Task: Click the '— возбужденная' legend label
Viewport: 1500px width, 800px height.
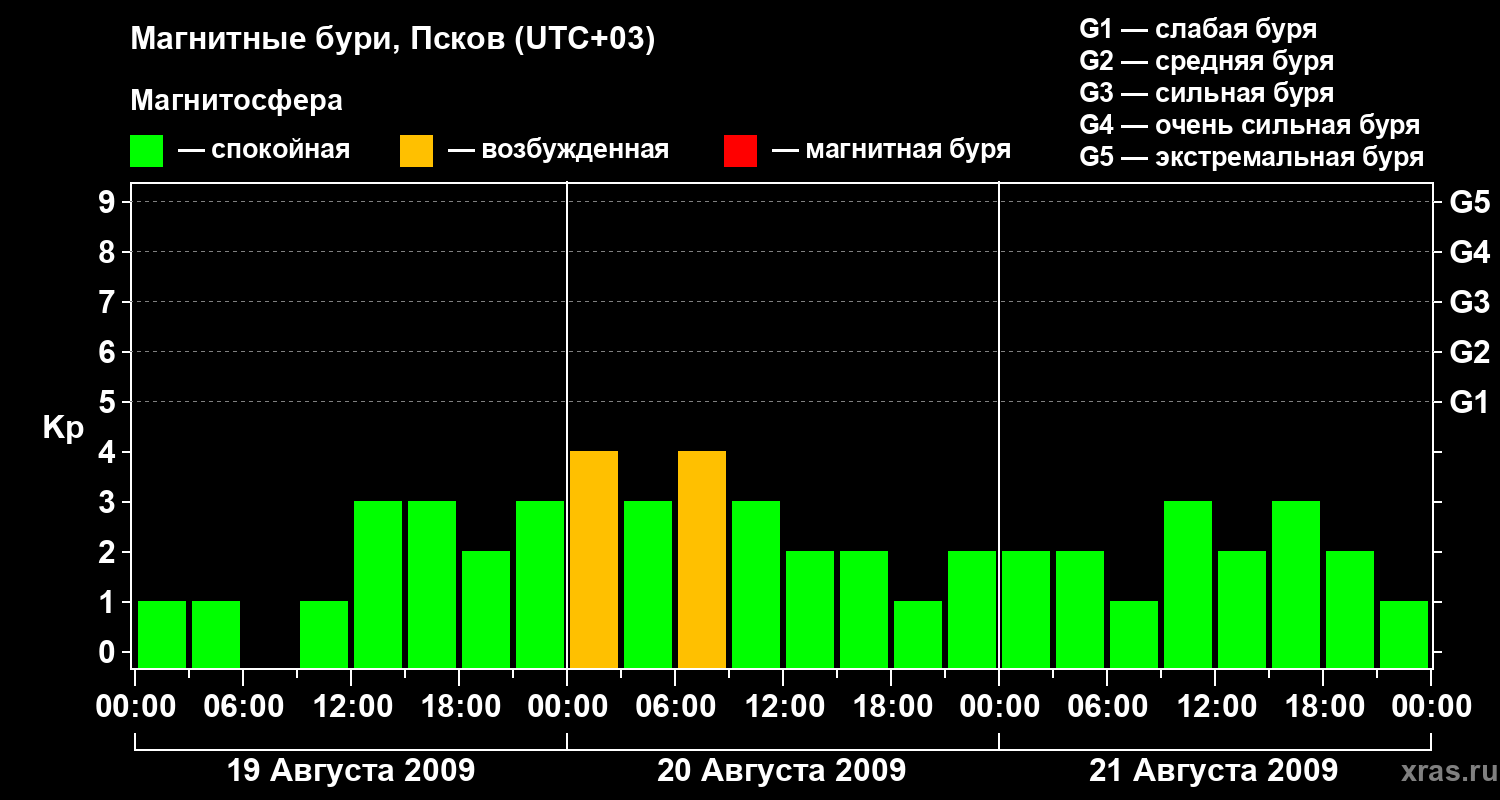Action: [558, 150]
